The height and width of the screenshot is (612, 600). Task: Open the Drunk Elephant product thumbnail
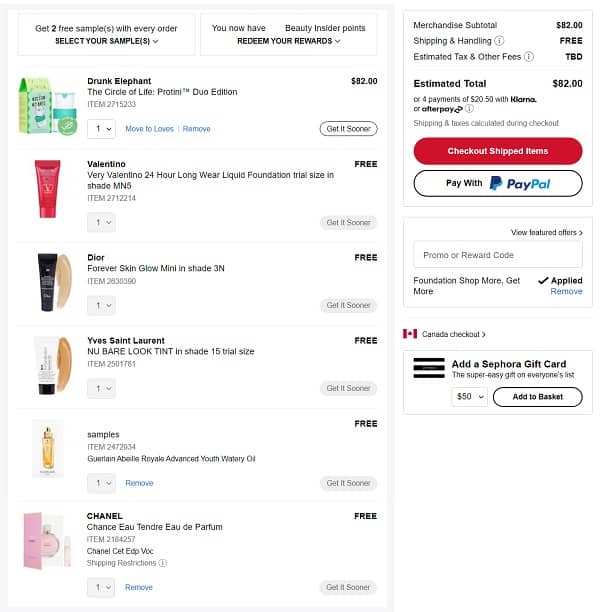[x=47, y=106]
